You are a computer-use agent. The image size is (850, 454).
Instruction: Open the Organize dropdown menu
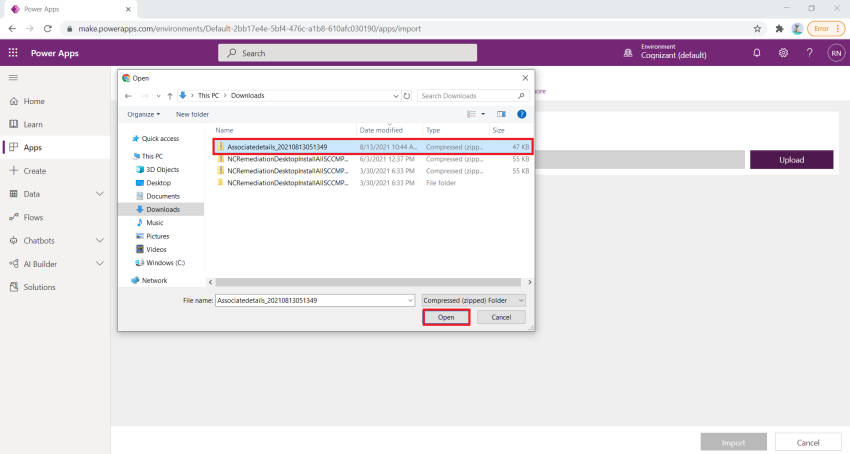(144, 114)
